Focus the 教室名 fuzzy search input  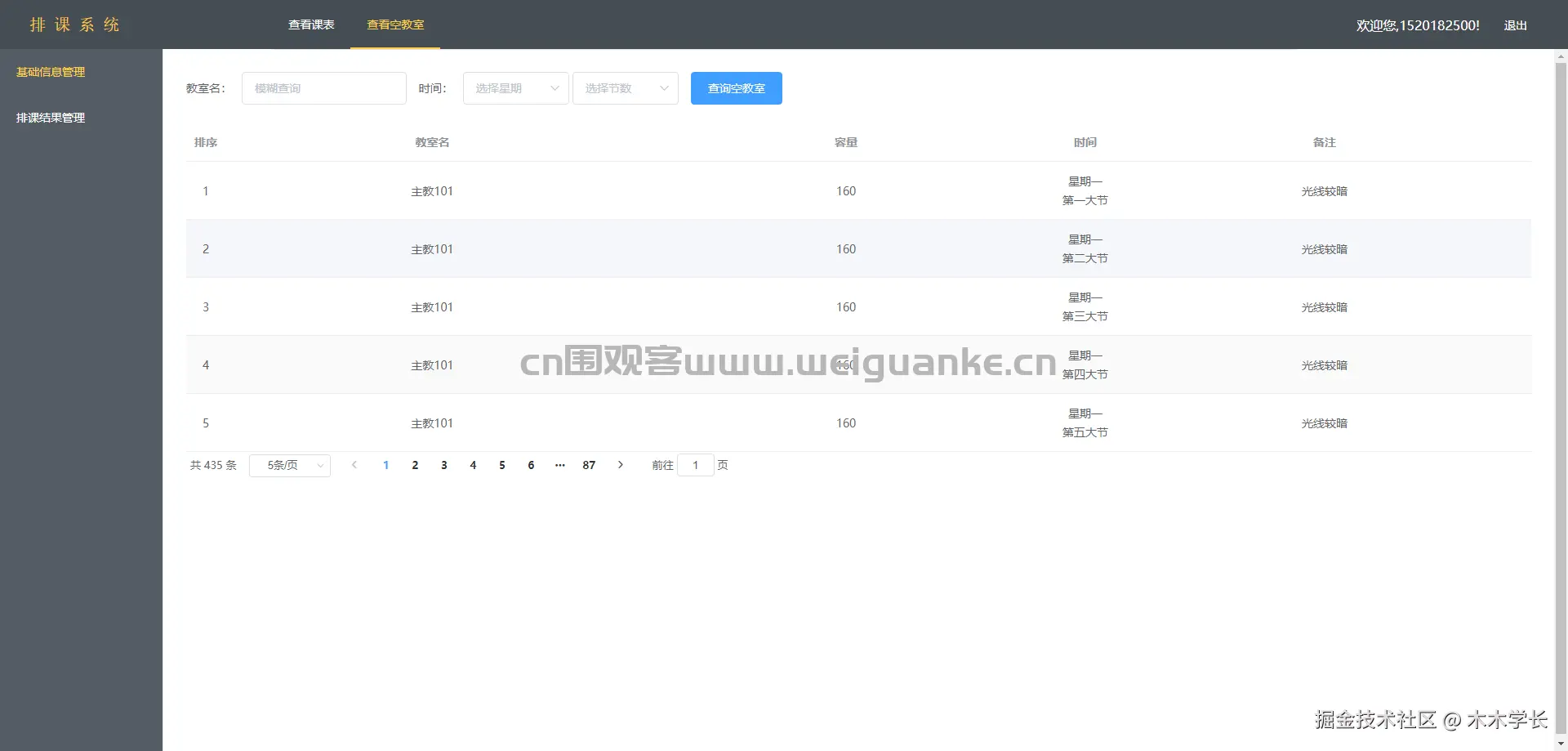click(324, 88)
